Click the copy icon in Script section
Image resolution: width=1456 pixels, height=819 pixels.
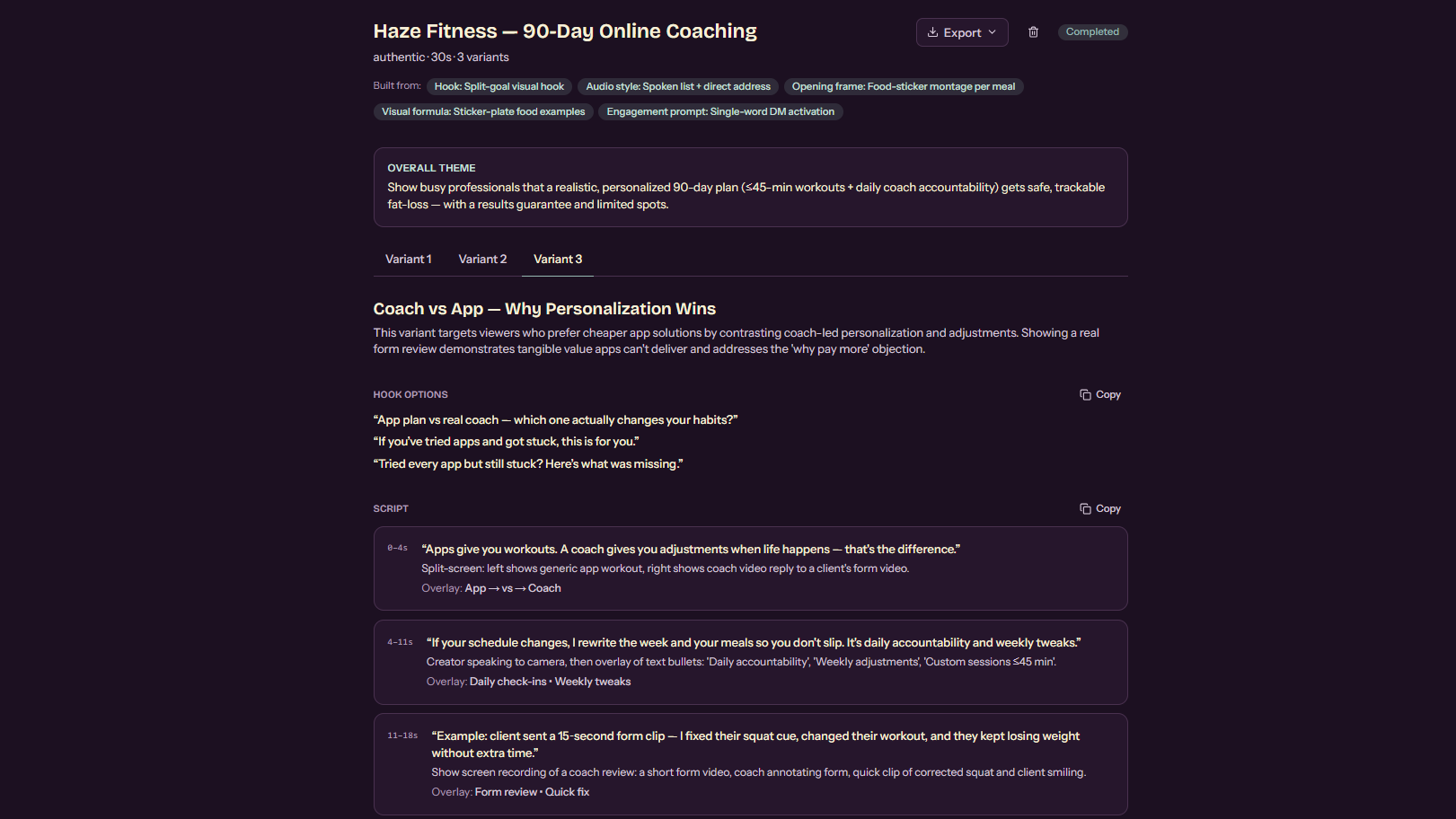tap(1085, 509)
